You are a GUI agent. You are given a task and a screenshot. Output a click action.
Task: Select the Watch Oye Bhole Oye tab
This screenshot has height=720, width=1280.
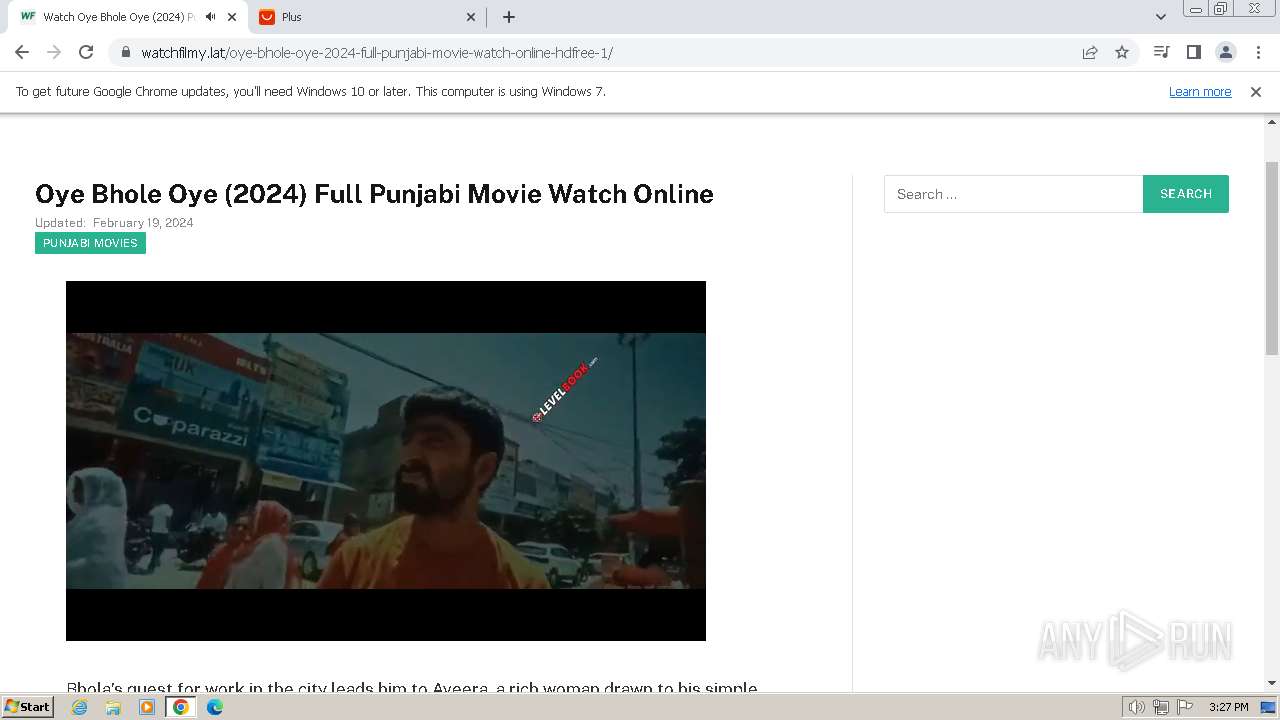[x=118, y=17]
